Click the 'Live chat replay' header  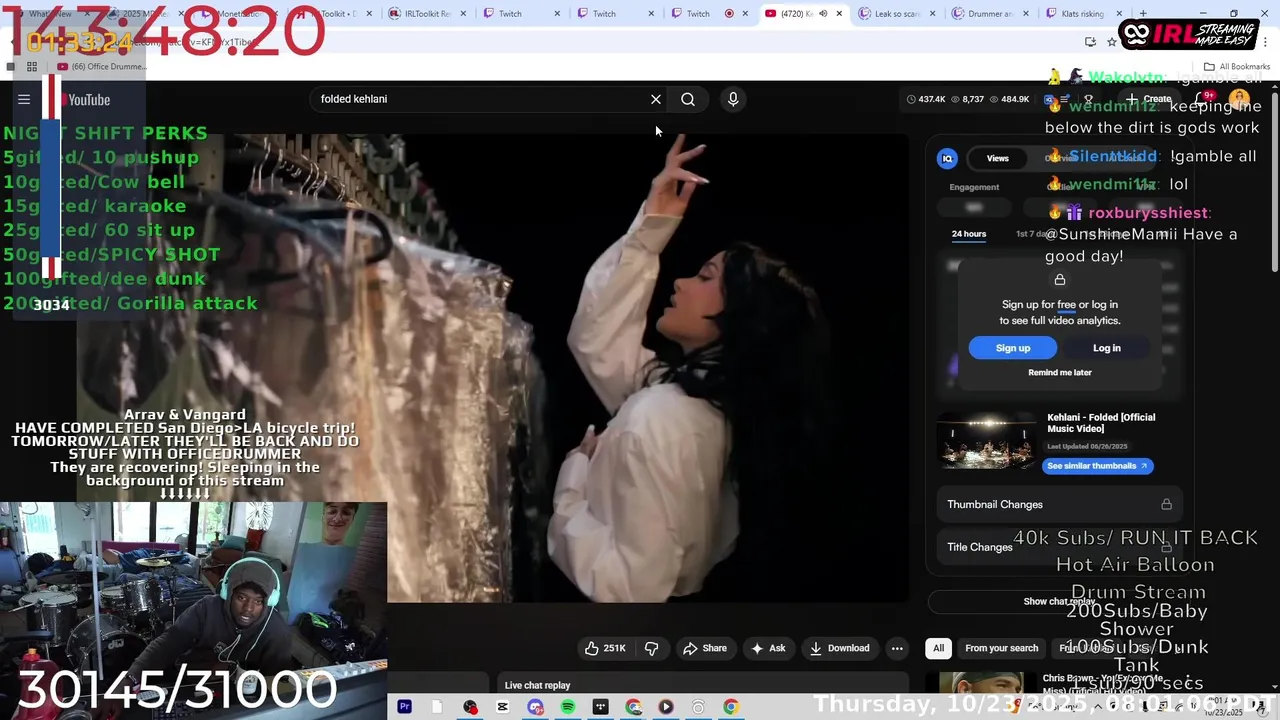pos(537,685)
